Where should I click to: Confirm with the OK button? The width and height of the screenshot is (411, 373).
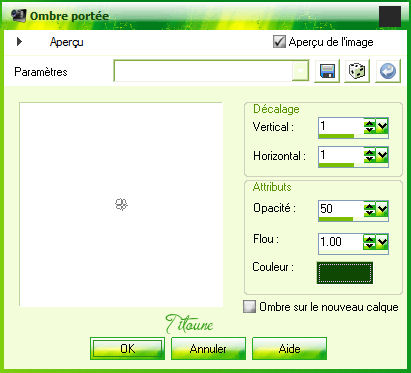[127, 349]
